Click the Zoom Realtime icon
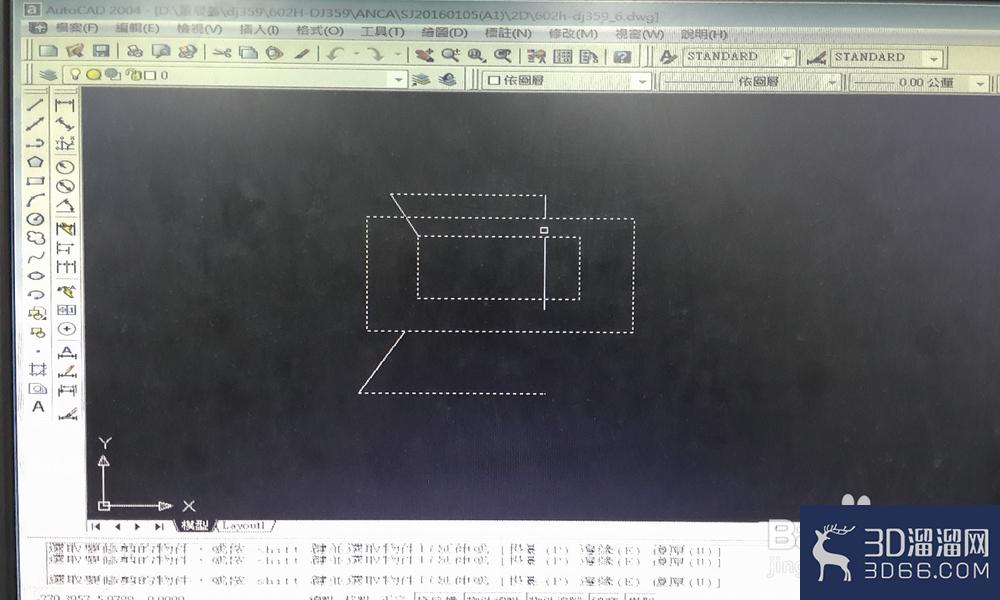1000x600 pixels. 450,55
